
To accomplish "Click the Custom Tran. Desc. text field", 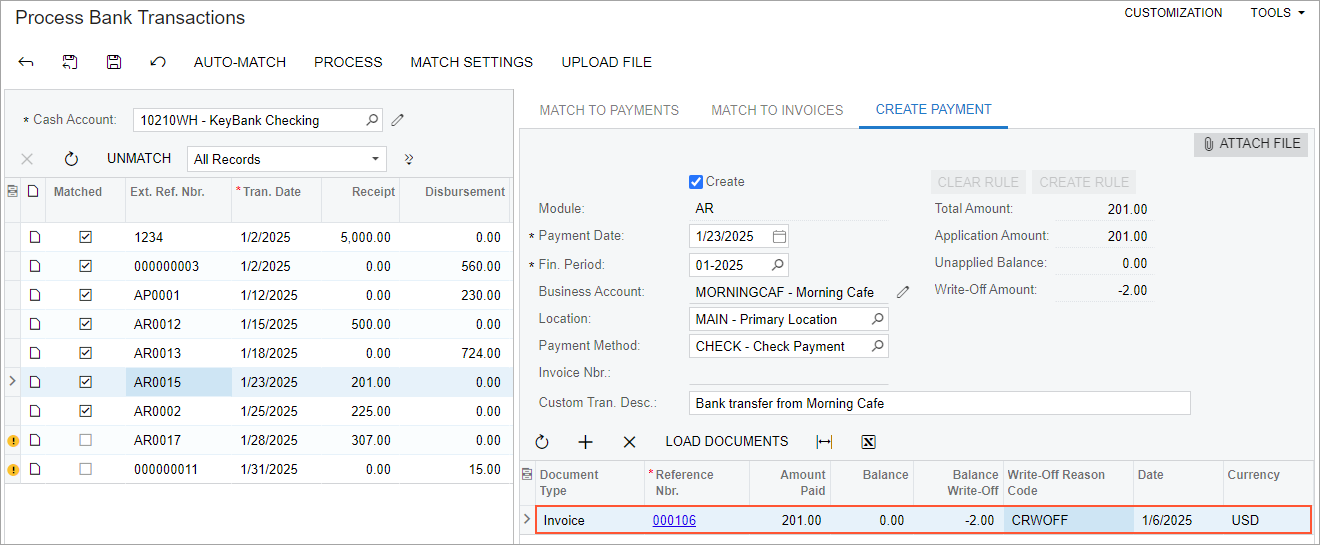I will (939, 403).
